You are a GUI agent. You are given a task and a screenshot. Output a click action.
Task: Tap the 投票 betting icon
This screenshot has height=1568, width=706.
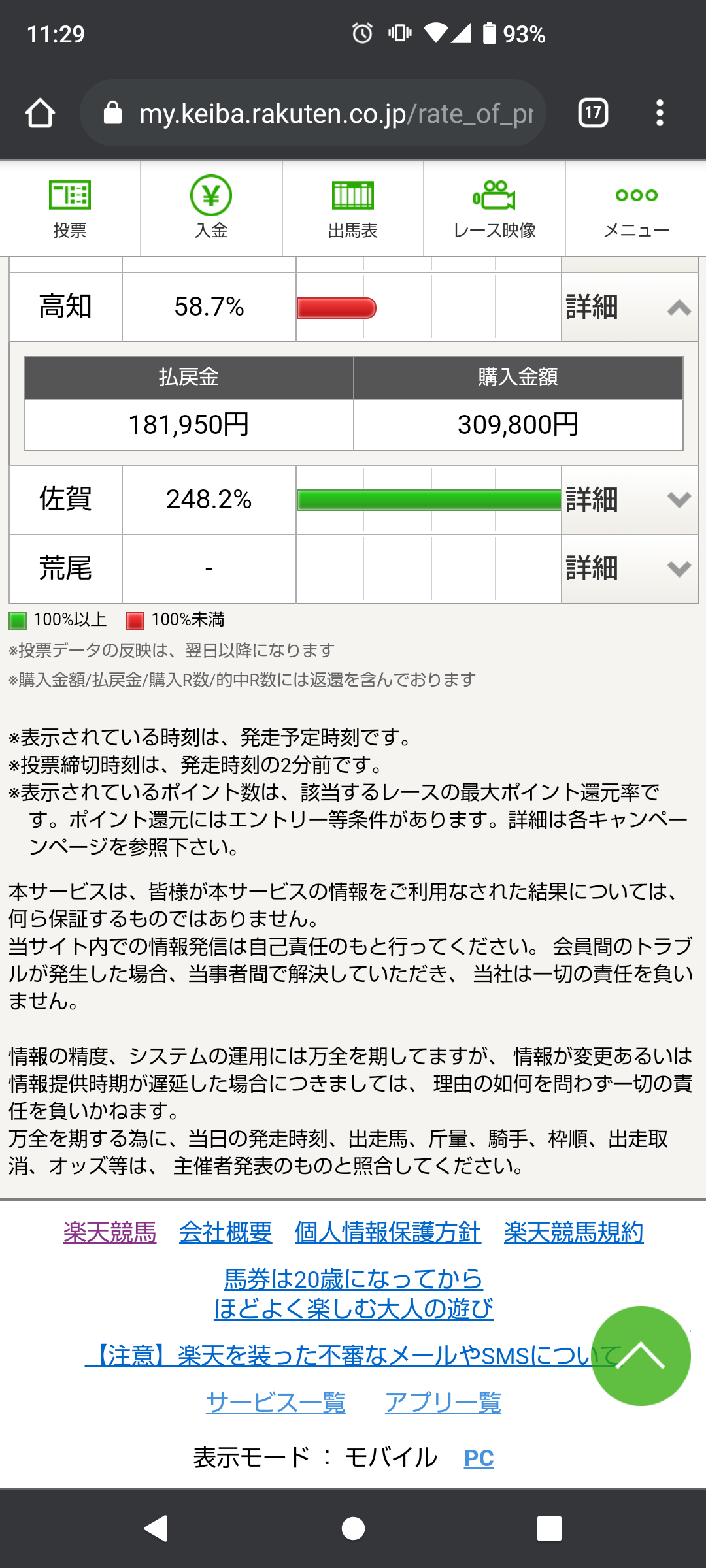click(70, 196)
